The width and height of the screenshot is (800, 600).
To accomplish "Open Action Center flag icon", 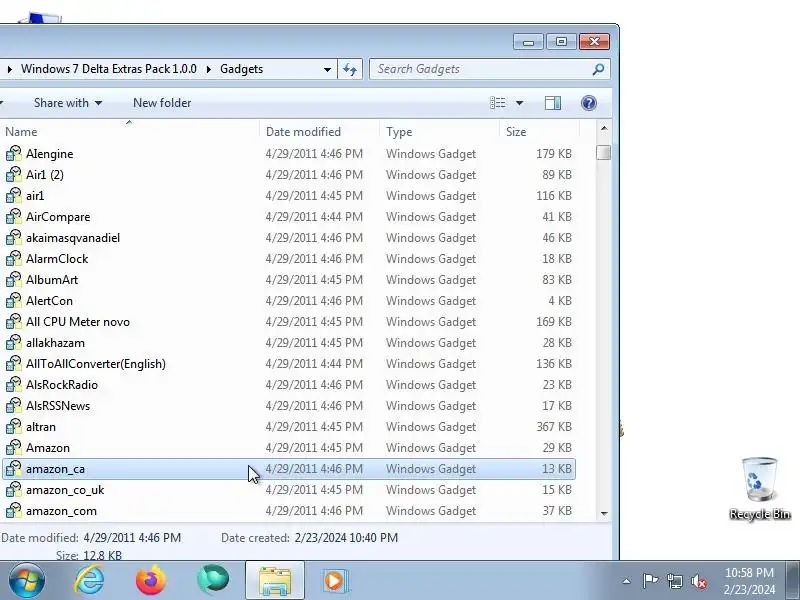I will tap(650, 581).
